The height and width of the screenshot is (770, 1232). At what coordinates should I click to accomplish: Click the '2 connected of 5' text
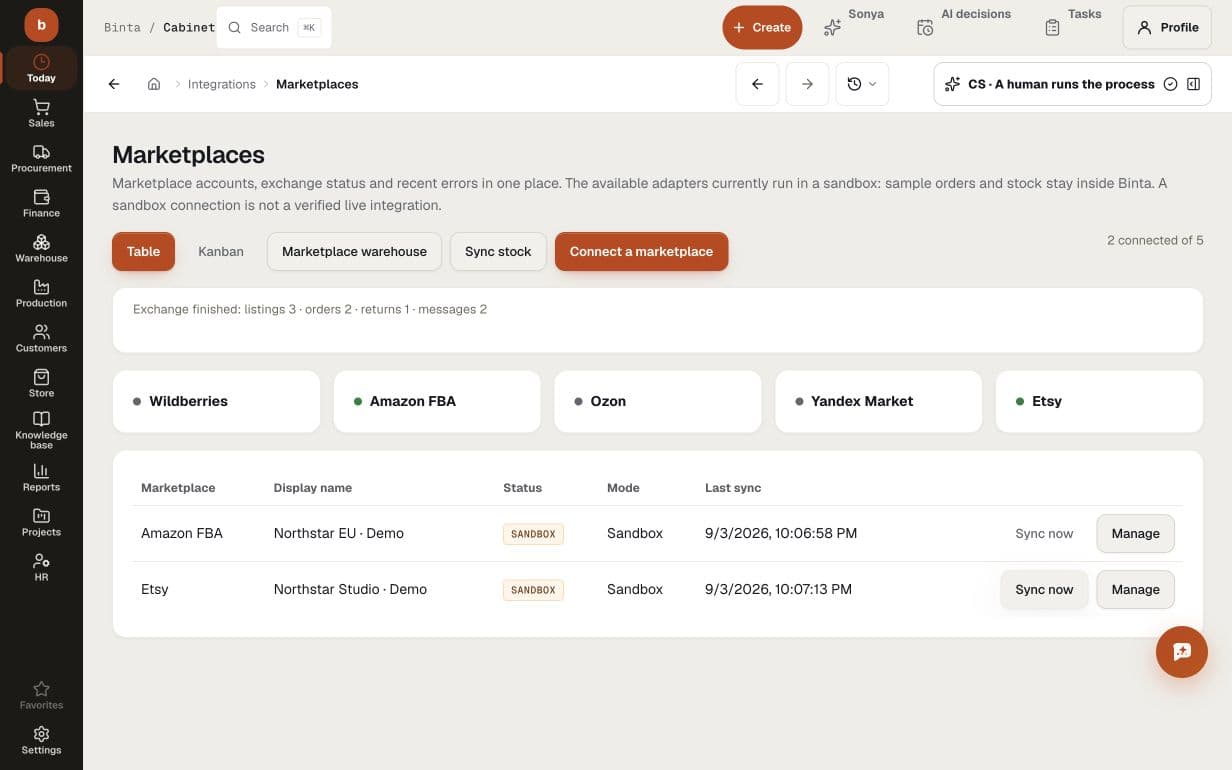(x=1155, y=240)
